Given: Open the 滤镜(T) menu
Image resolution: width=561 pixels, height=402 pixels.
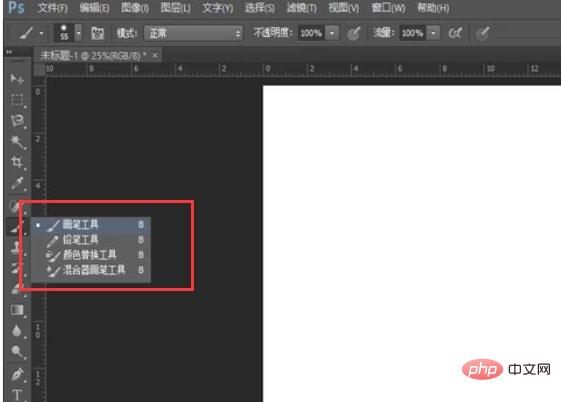Looking at the screenshot, I should [x=302, y=8].
